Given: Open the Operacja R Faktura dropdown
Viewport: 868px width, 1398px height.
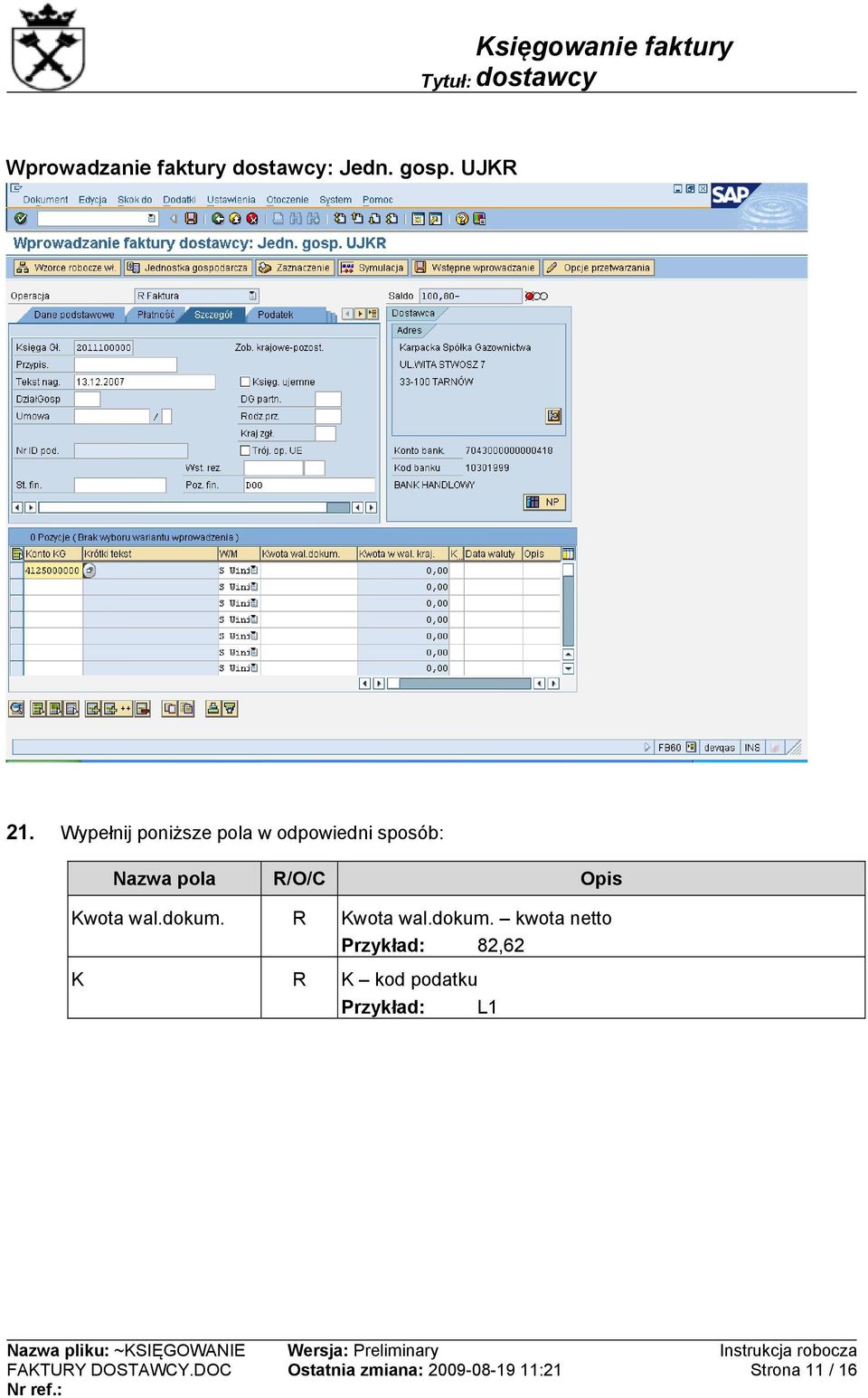Looking at the screenshot, I should tap(253, 296).
